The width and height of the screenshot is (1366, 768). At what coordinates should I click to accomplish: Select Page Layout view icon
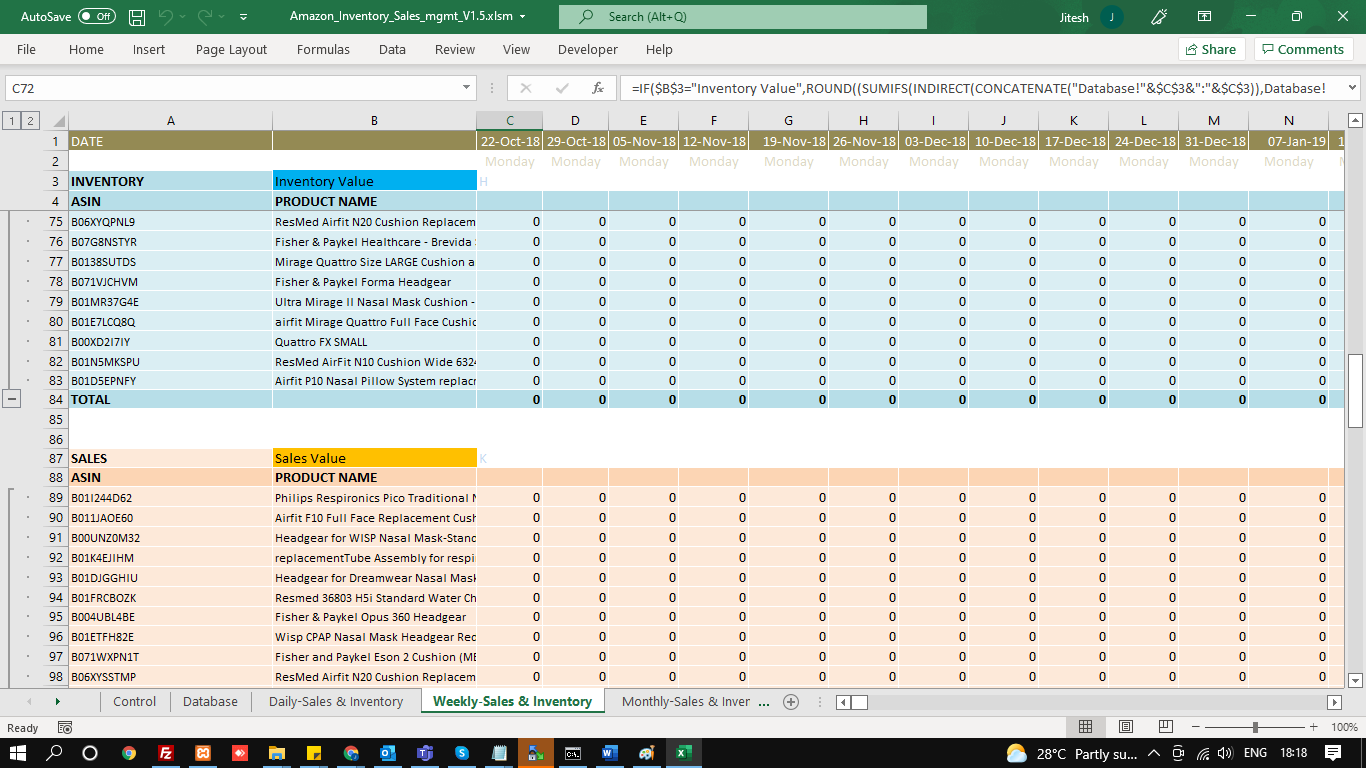pyautogui.click(x=1125, y=727)
